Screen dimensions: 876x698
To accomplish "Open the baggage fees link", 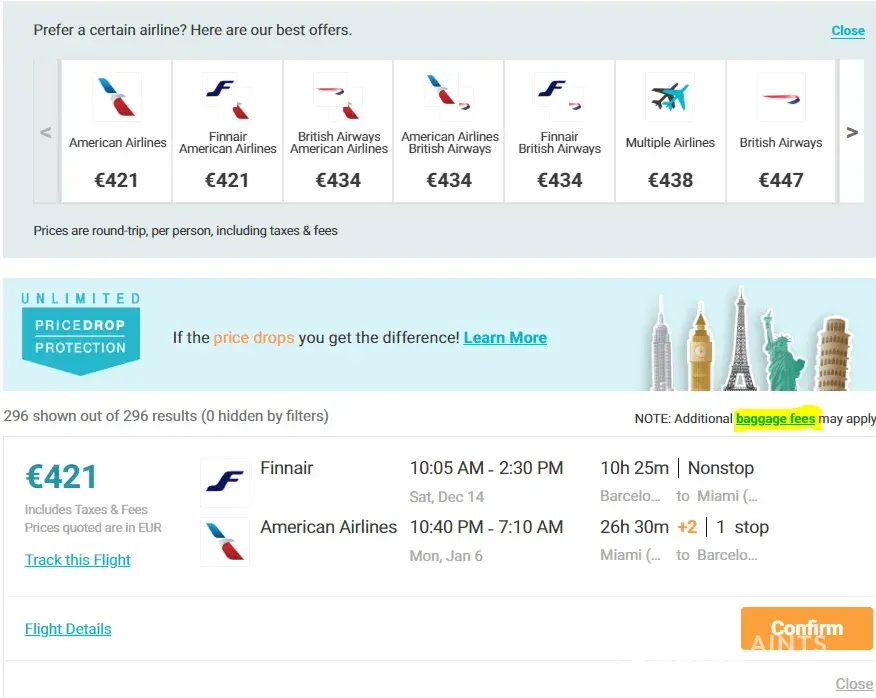I will (x=775, y=419).
